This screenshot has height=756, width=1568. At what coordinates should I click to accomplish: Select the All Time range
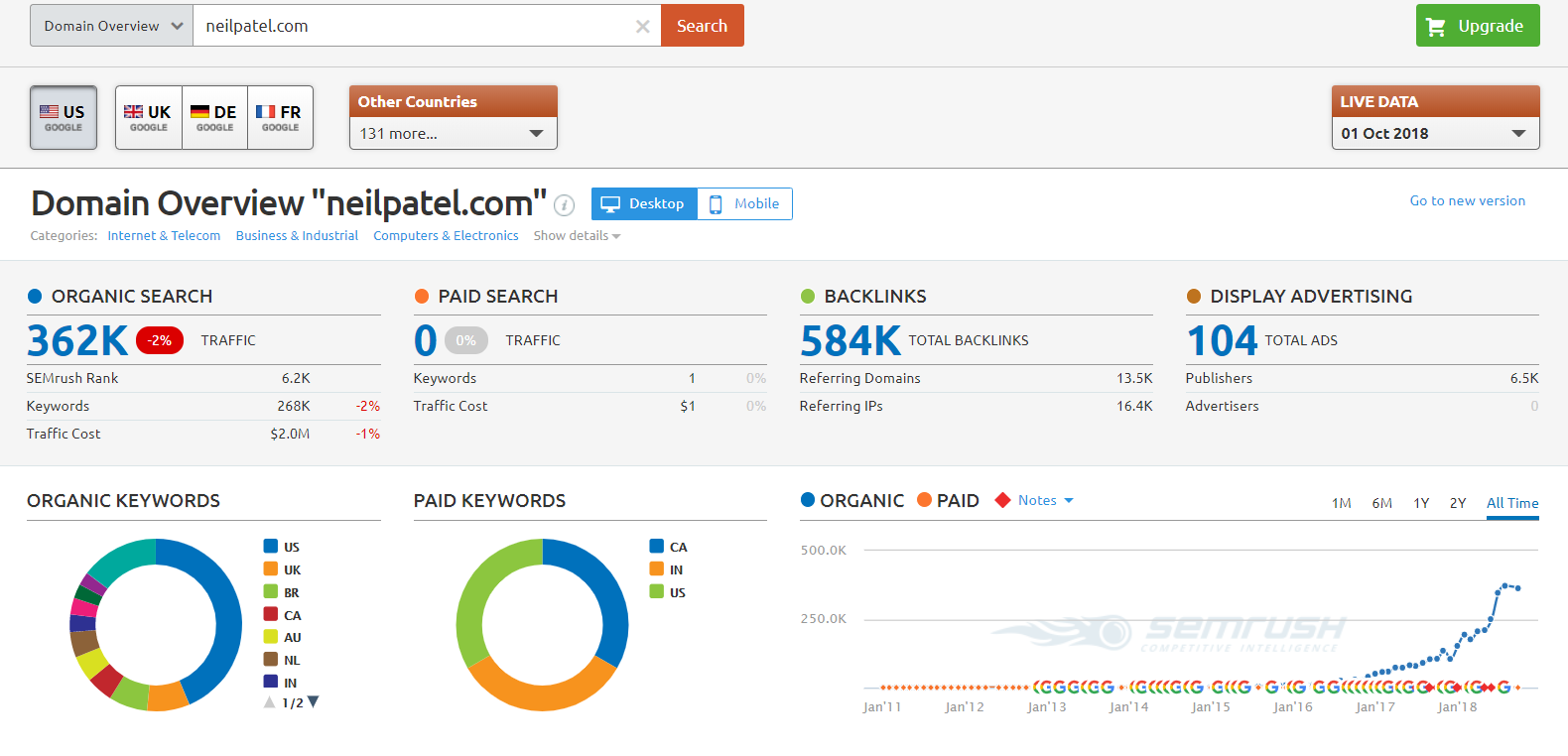[1512, 503]
